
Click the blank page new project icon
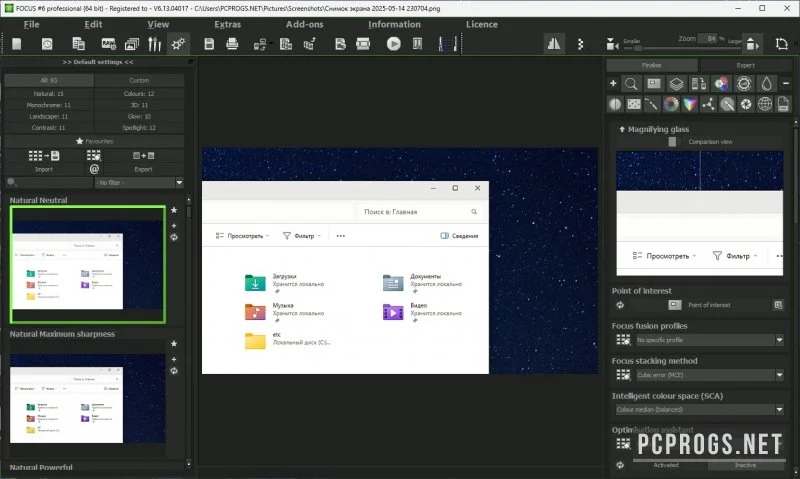17,44
